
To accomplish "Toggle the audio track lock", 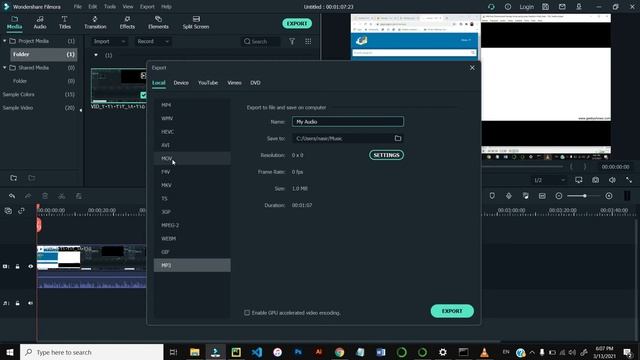I will point(18,303).
